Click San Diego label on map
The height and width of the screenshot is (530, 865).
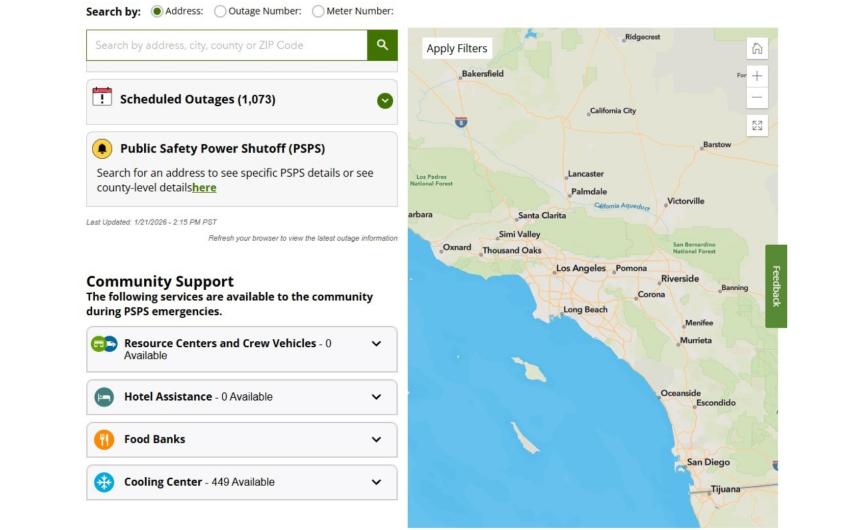point(708,462)
